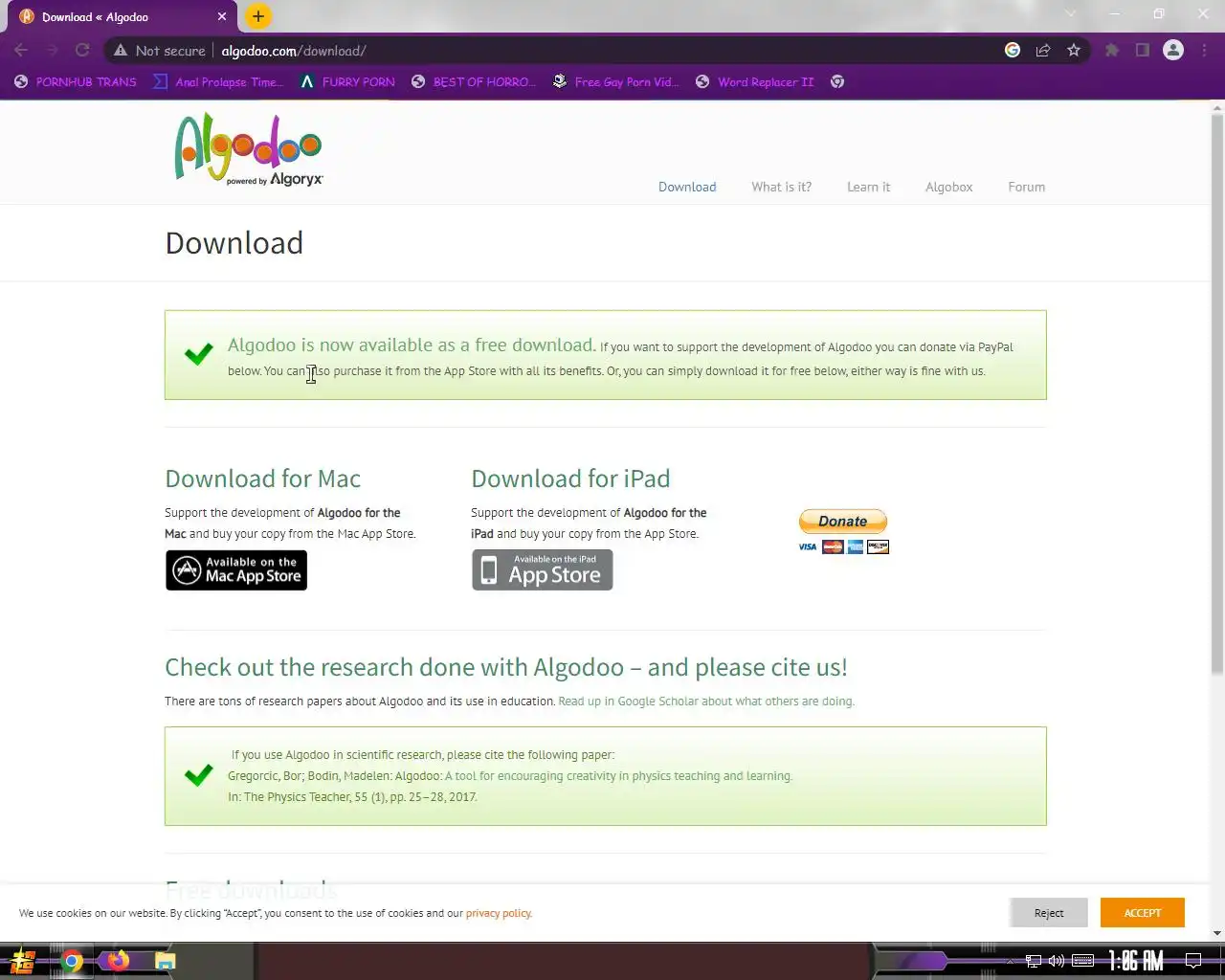Reject cookies with the Reject button
The height and width of the screenshot is (980, 1225).
coord(1049,913)
